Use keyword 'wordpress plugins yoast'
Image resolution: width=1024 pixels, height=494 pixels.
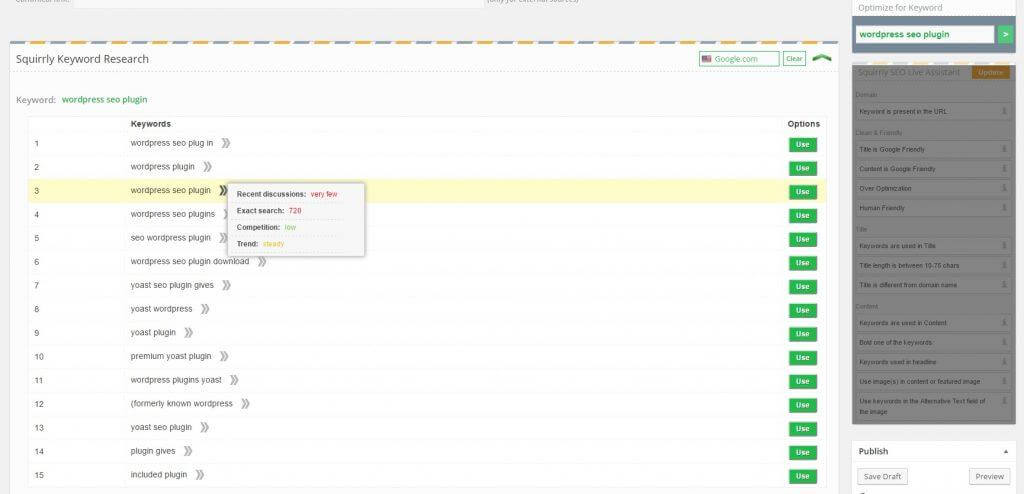(x=803, y=381)
